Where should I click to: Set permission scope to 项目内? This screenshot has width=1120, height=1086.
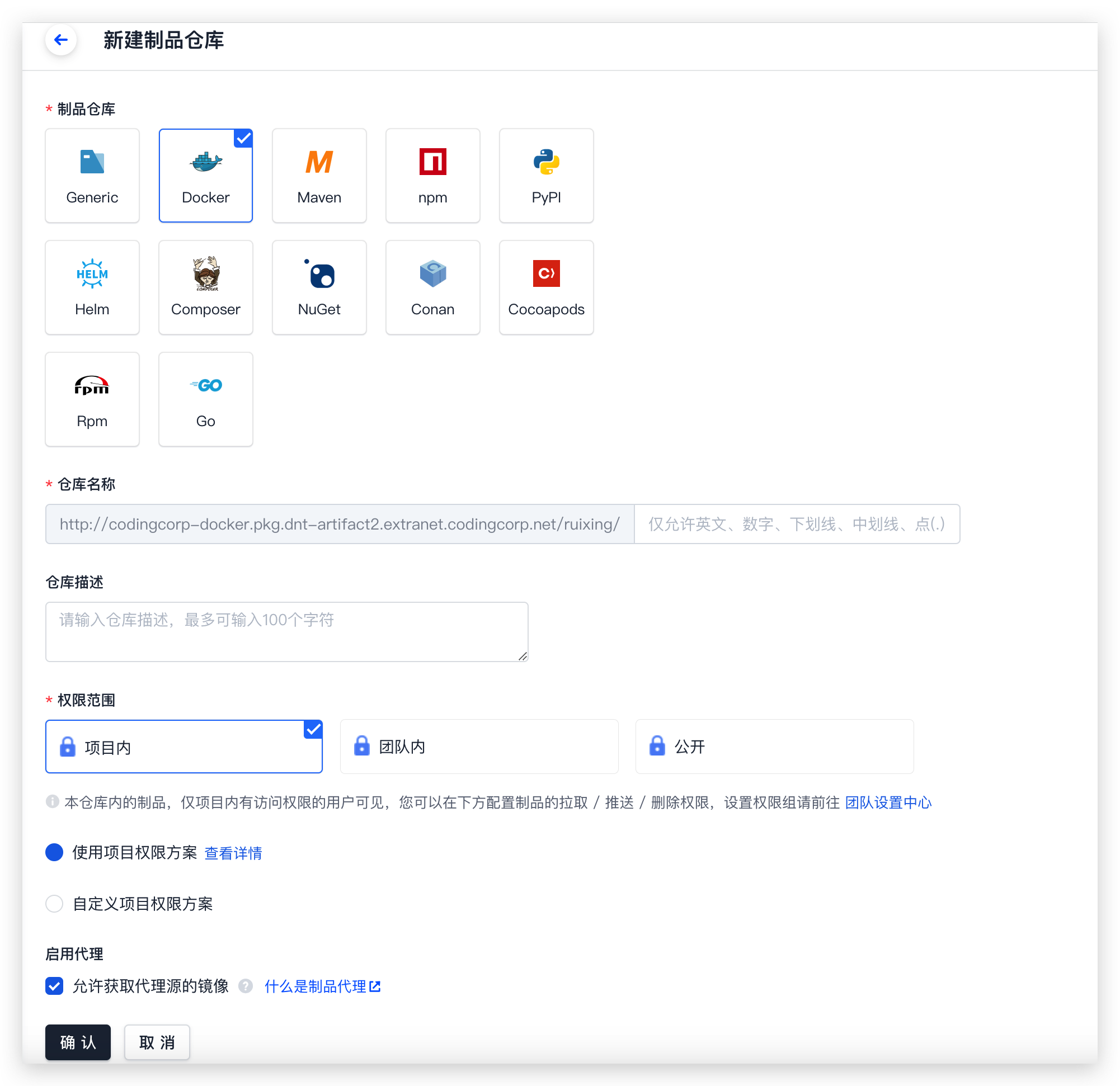click(x=184, y=747)
